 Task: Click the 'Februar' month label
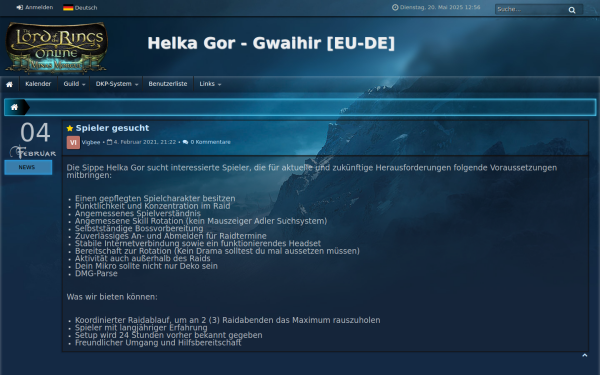34,153
